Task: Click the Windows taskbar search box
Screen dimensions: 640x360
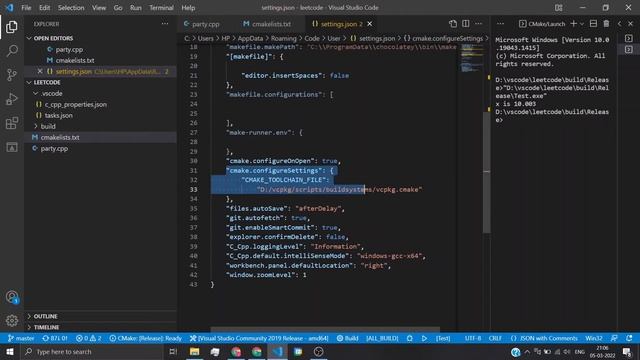Action: pyautogui.click(x=91, y=351)
